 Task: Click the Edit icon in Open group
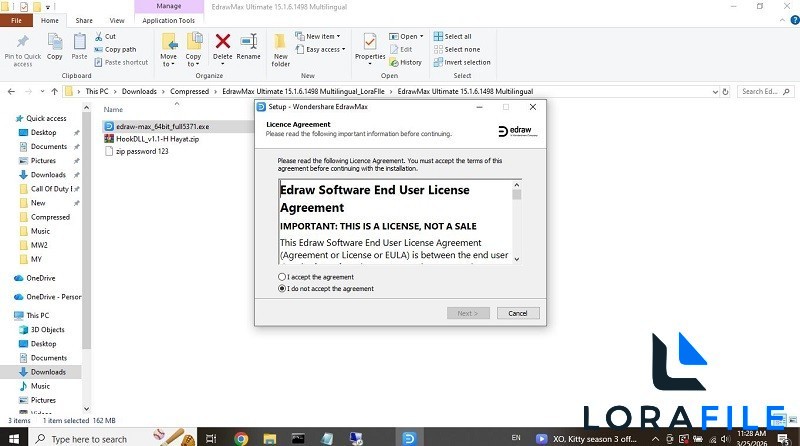pyautogui.click(x=394, y=49)
